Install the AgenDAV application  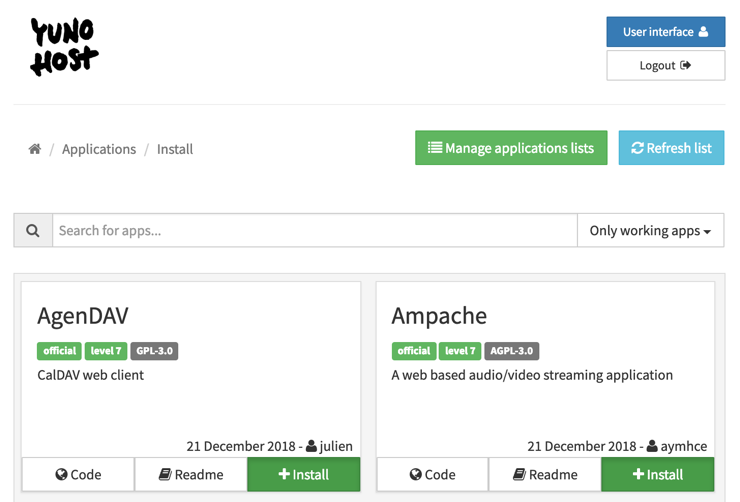click(x=304, y=474)
